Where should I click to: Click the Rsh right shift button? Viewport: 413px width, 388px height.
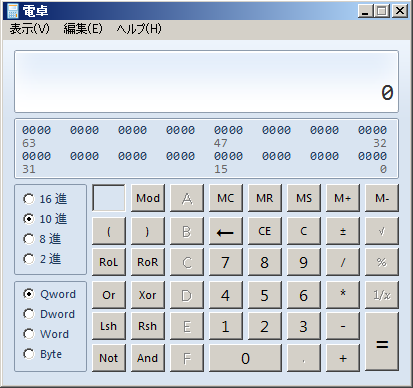pyautogui.click(x=148, y=326)
